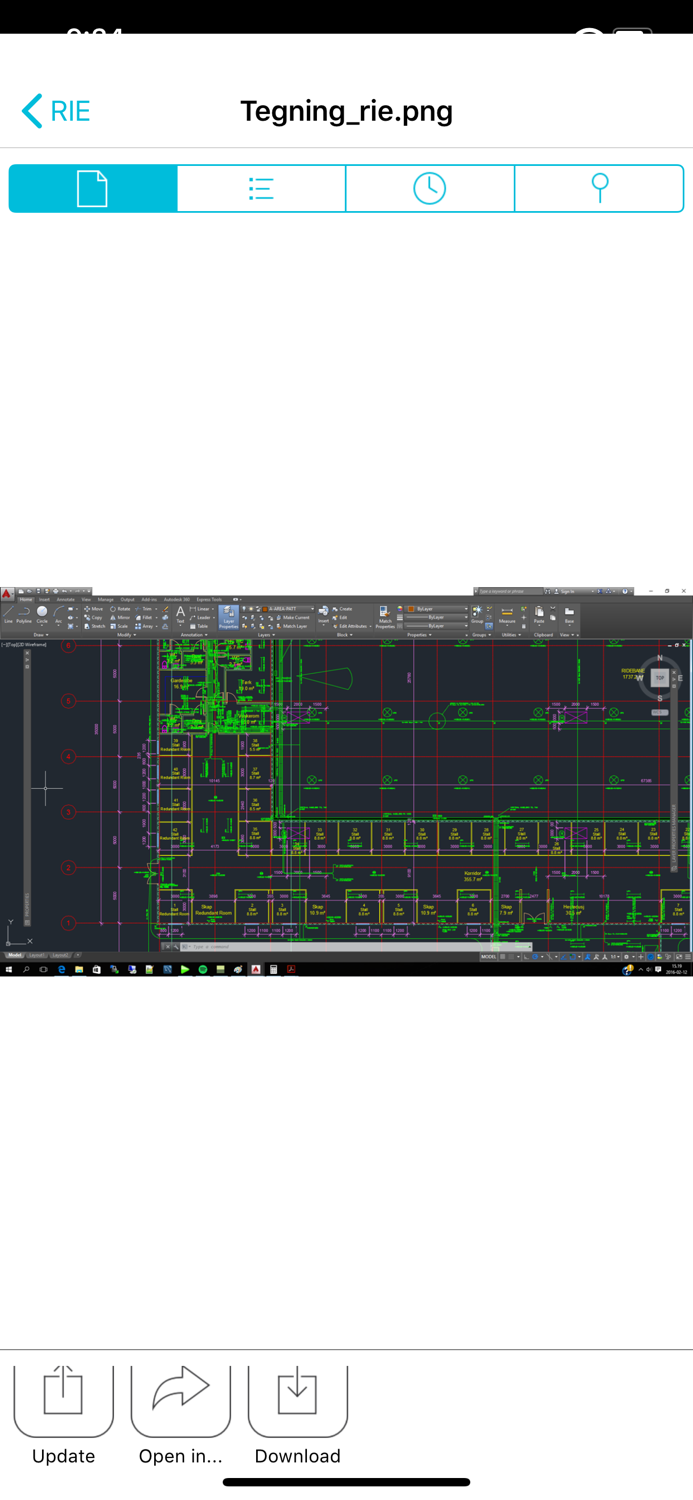Image resolution: width=693 pixels, height=1500 pixels.
Task: Open the clock history tab
Action: point(430,188)
